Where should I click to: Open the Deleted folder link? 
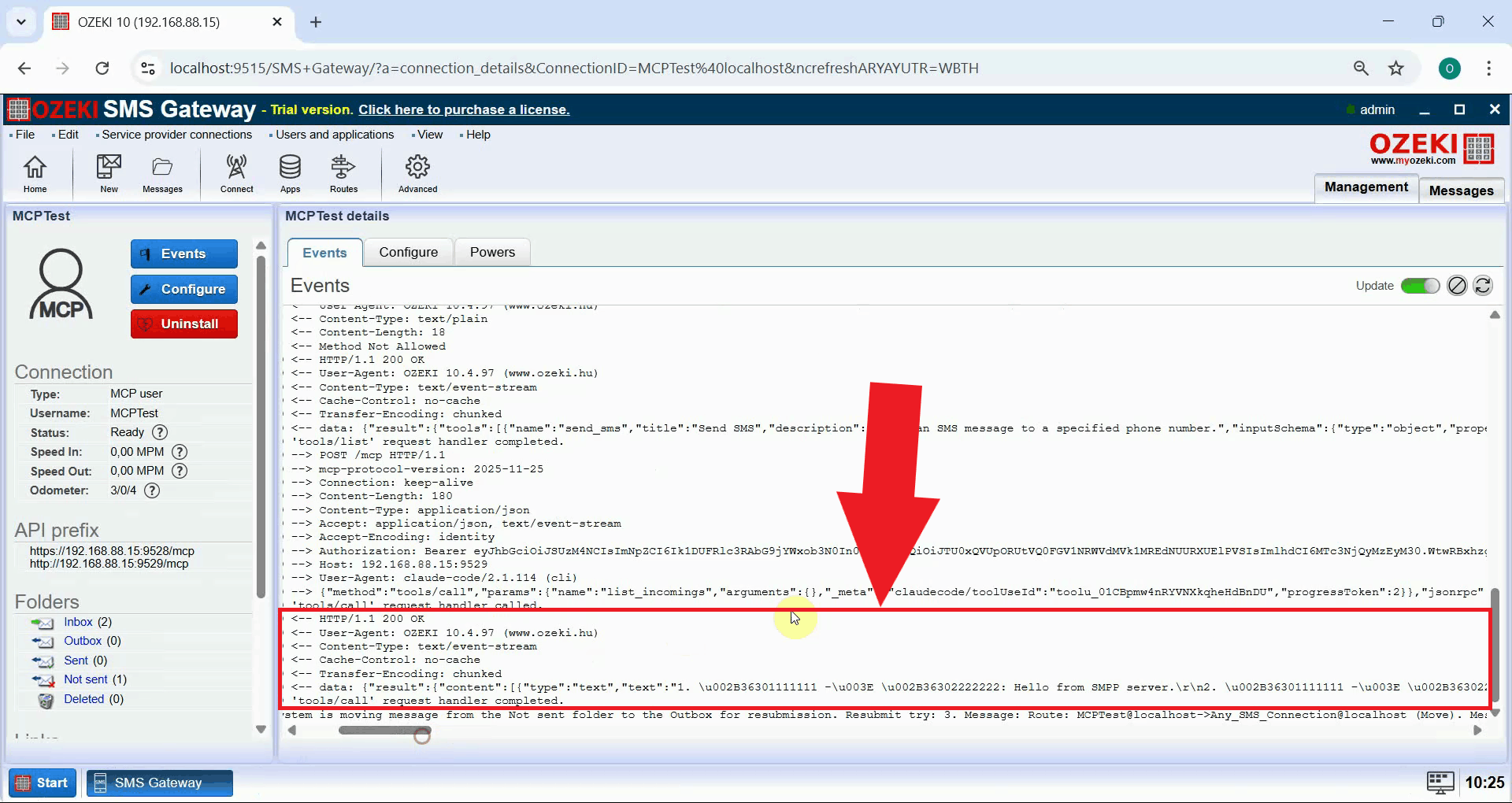click(x=94, y=699)
